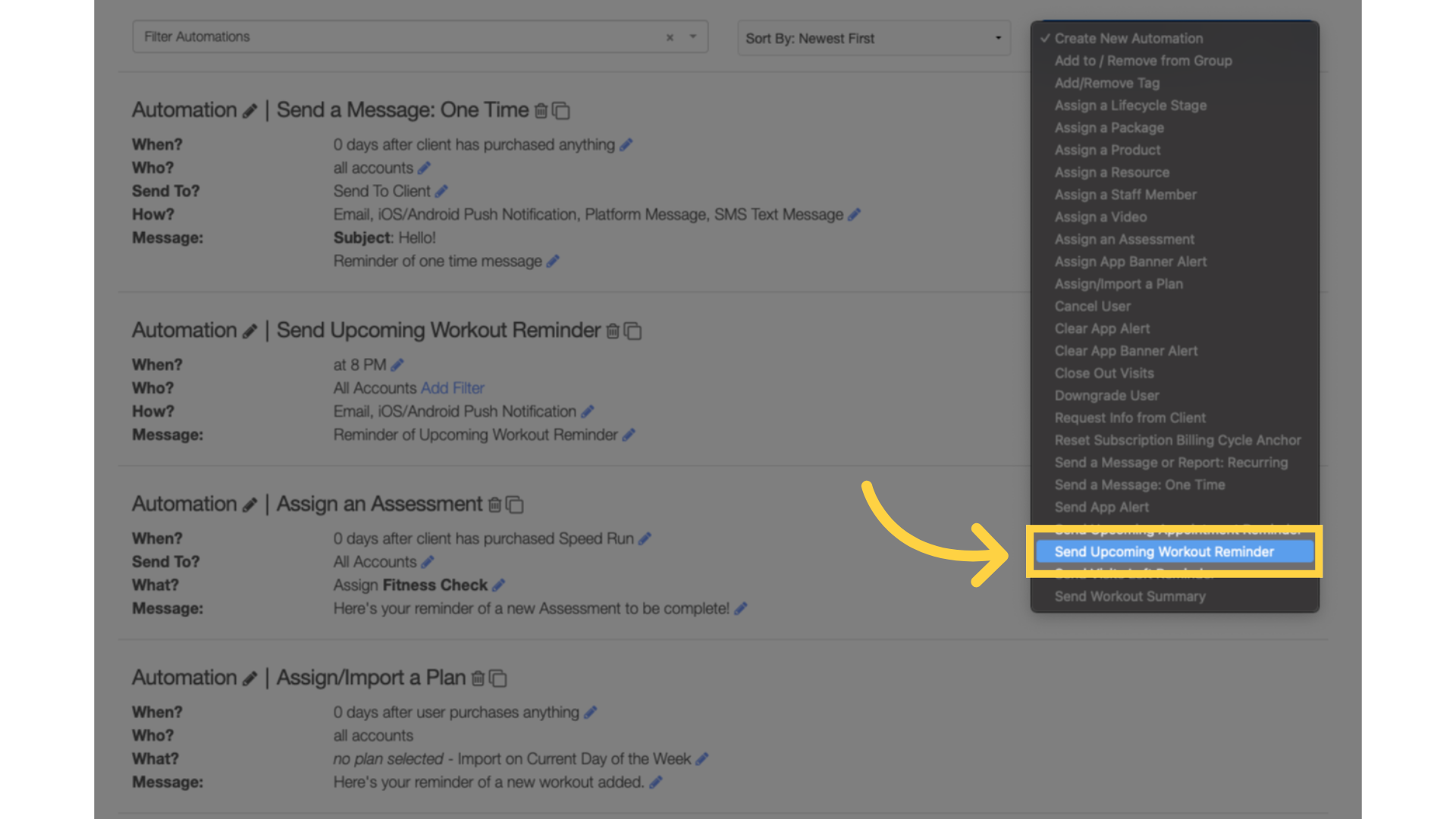The image size is (1456, 819).
Task: Select Assign a Product
Action: (x=1175, y=150)
